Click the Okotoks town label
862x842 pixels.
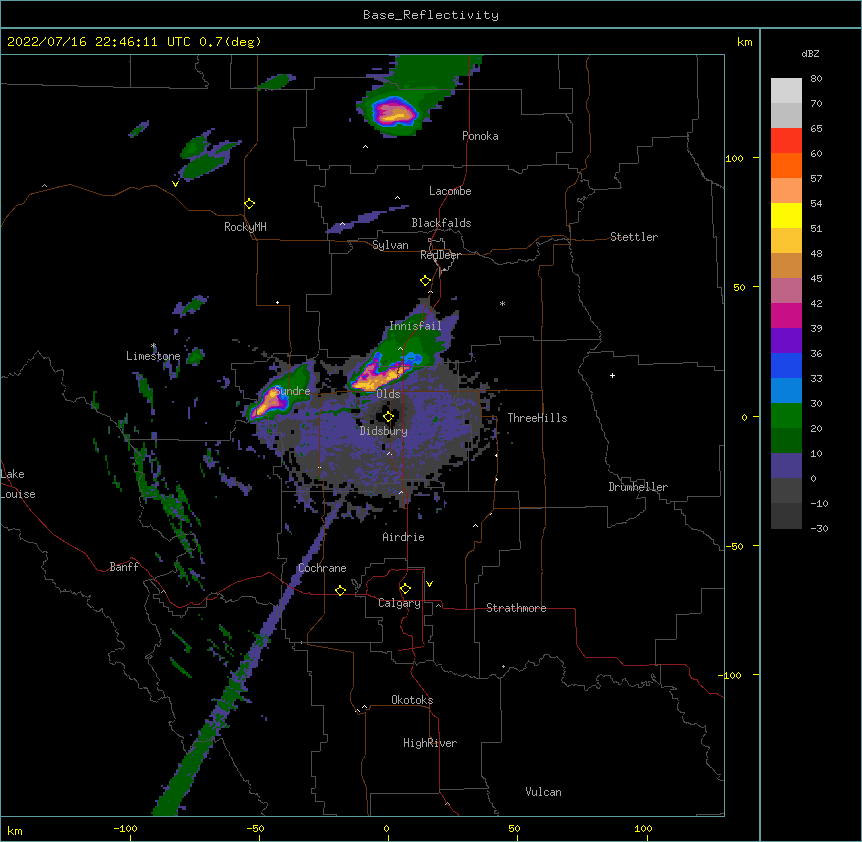412,700
